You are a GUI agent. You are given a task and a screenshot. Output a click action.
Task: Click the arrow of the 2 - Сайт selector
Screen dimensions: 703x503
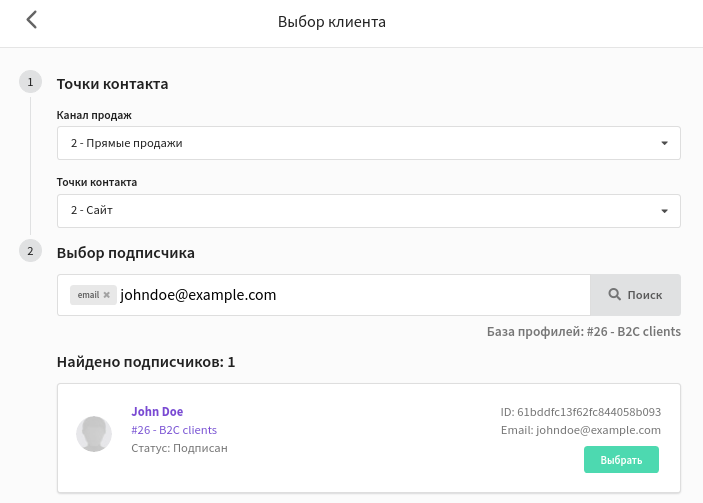tap(664, 211)
